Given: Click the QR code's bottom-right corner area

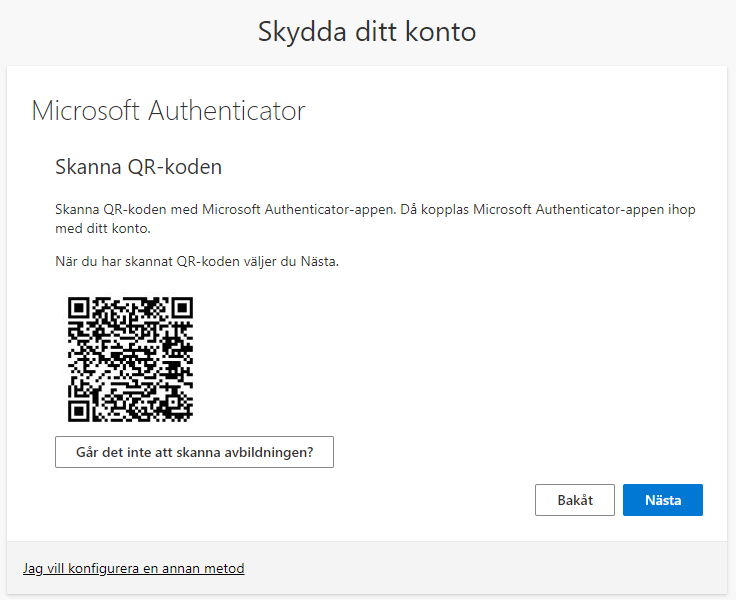Looking at the screenshot, I should (183, 412).
